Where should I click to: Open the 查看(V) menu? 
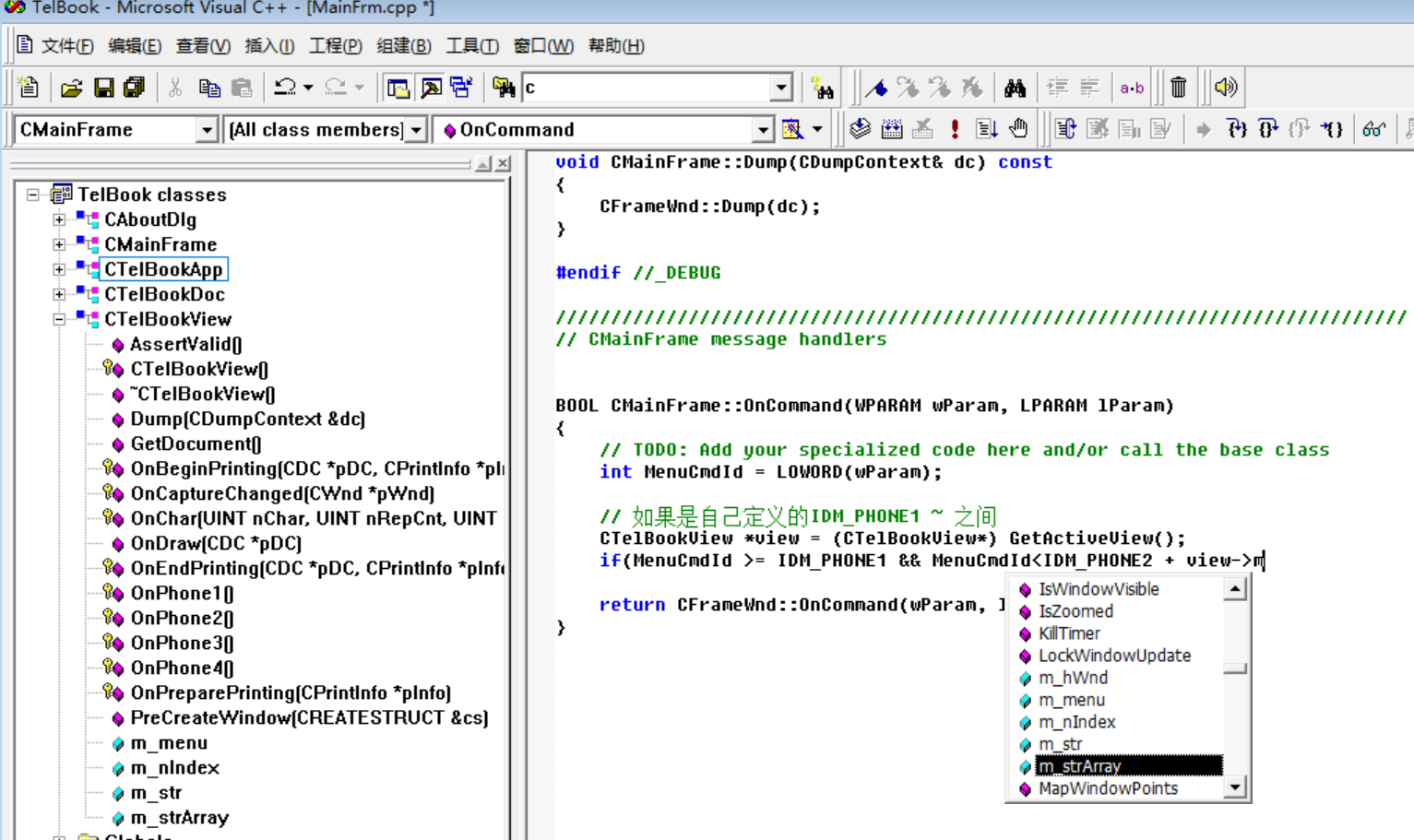tap(203, 45)
